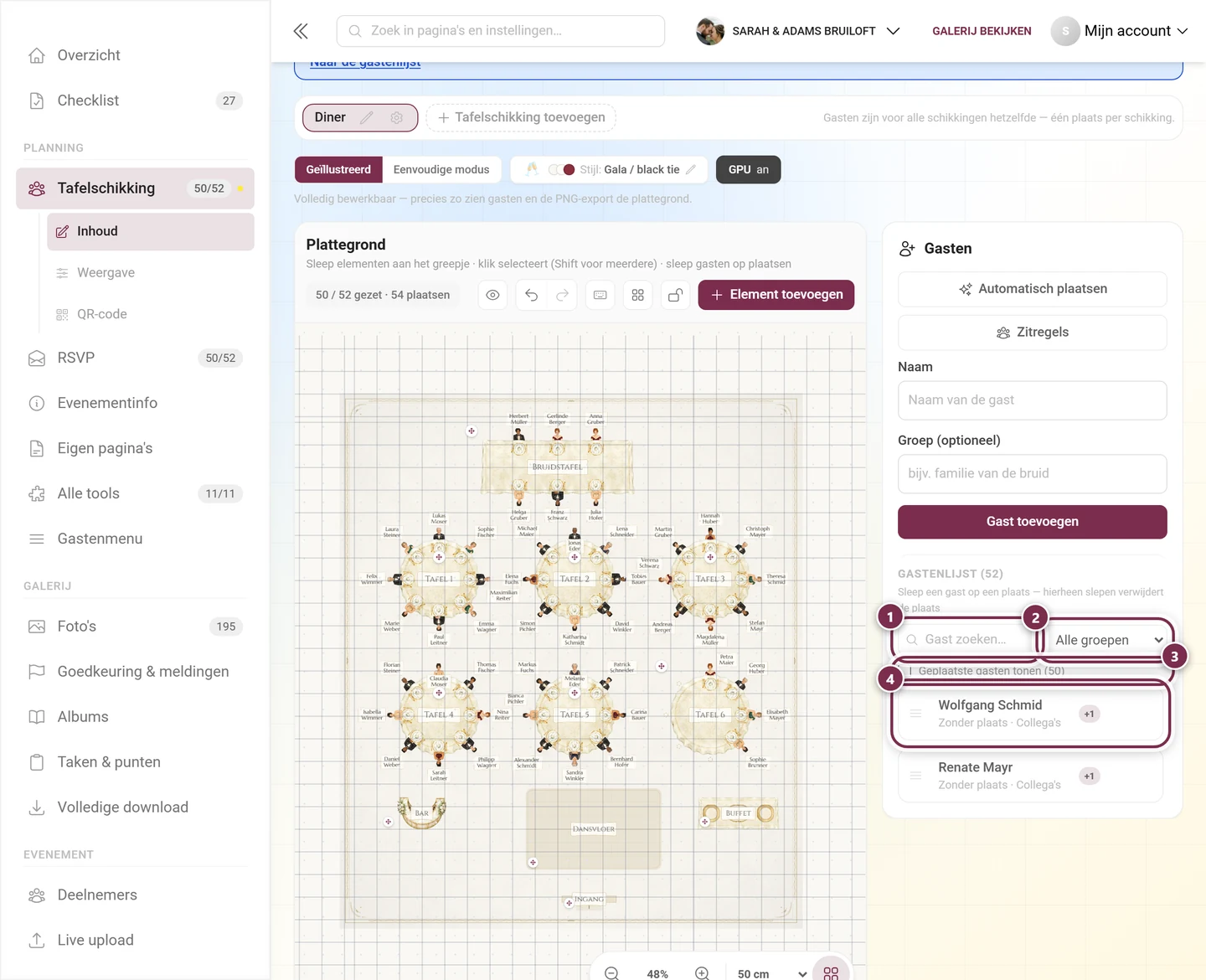
Task: Open the keyboard shortcuts icon in Plattegrond toolbar
Action: (x=600, y=295)
